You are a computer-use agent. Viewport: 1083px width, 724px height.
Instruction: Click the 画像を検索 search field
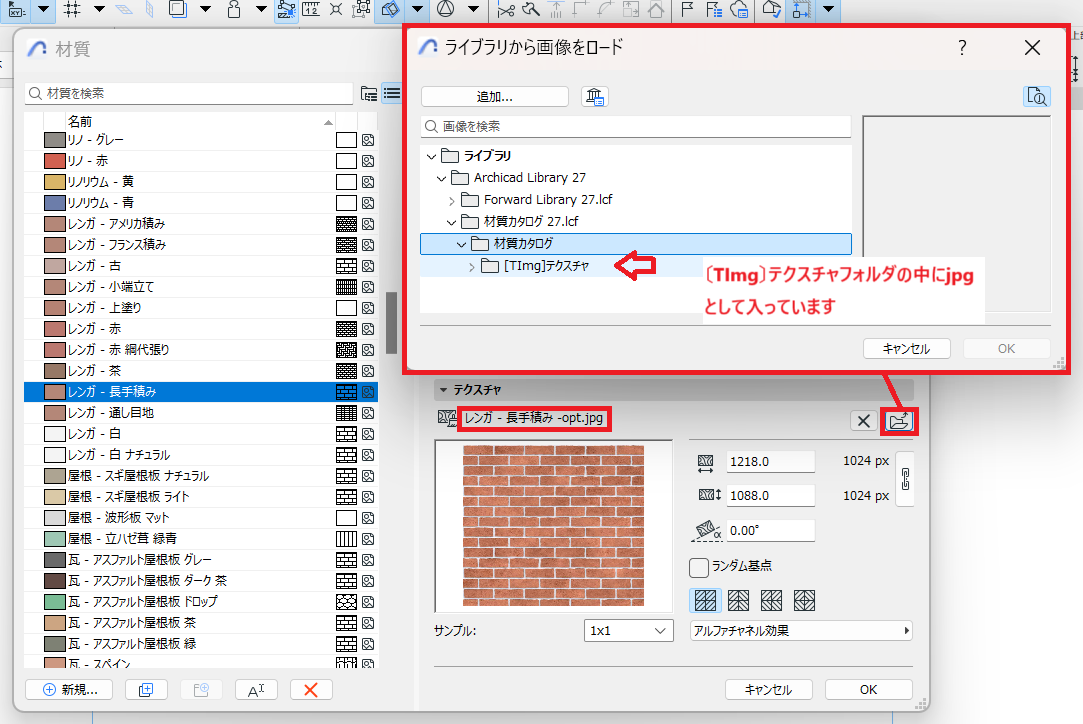636,126
